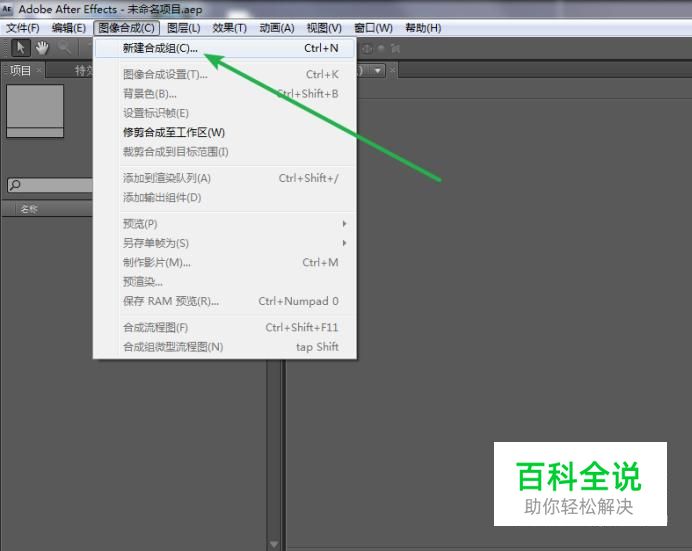Choose 裁剪合成到目标范围(I) menu entry
Image resolution: width=692 pixels, height=551 pixels.
[x=225, y=152]
